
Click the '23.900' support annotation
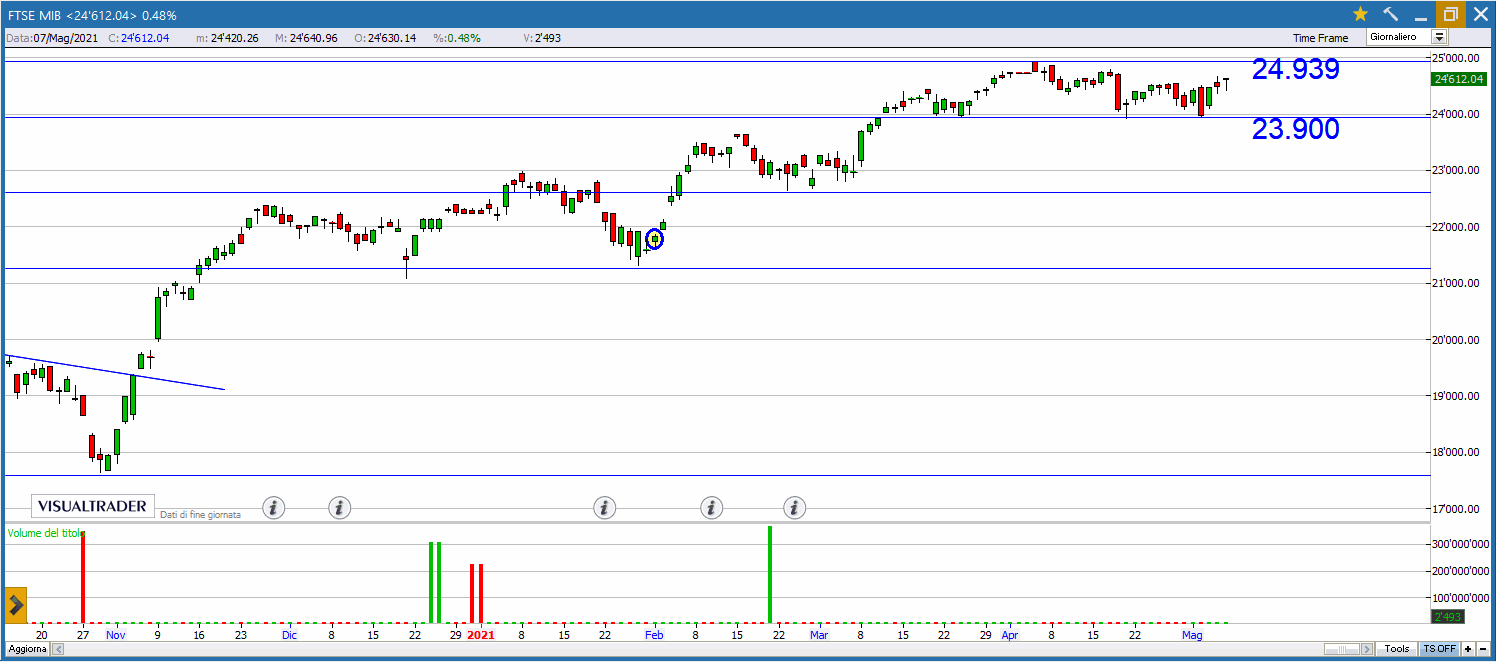click(1296, 129)
